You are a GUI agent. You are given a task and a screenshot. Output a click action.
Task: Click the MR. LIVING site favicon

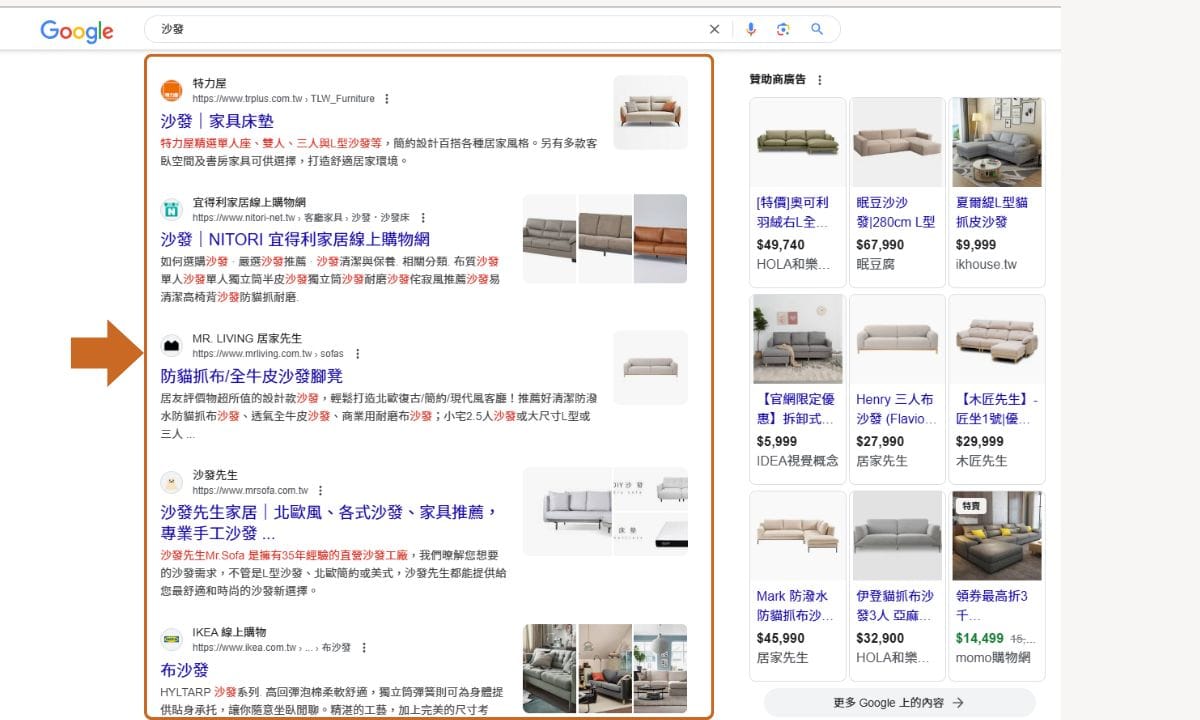(171, 345)
